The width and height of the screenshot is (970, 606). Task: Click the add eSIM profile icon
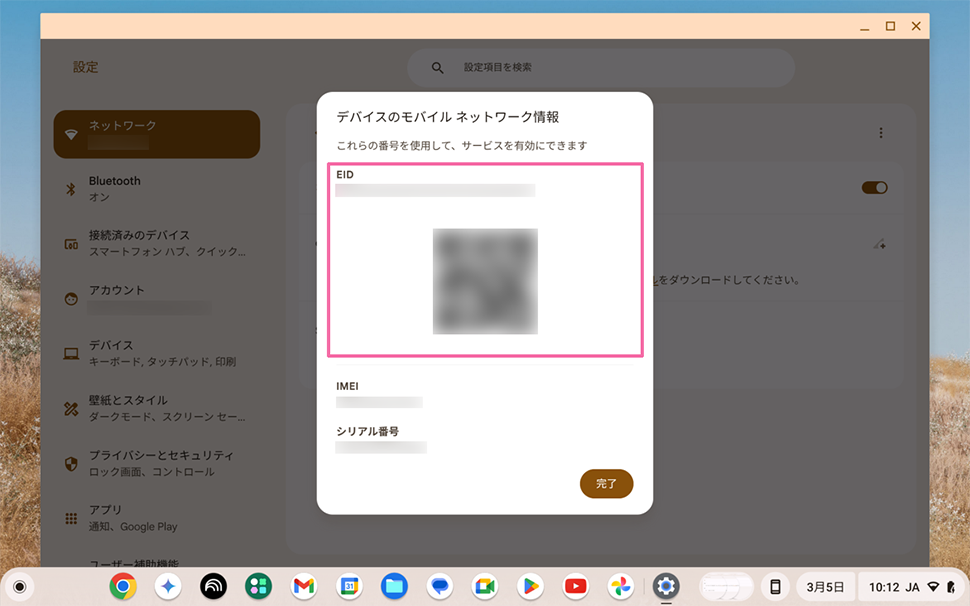[x=879, y=244]
